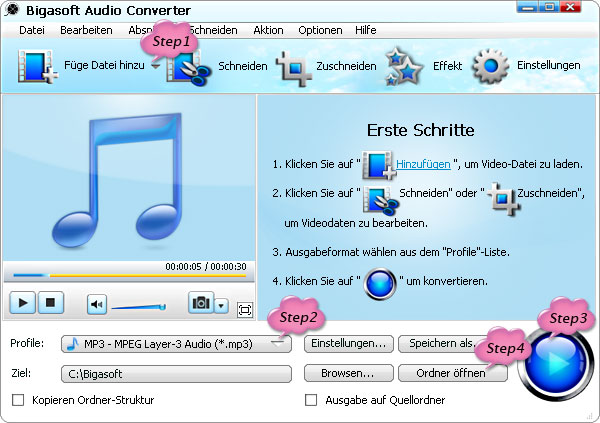Adjust the volume slider
This screenshot has height=423, width=600.
pos(139,307)
